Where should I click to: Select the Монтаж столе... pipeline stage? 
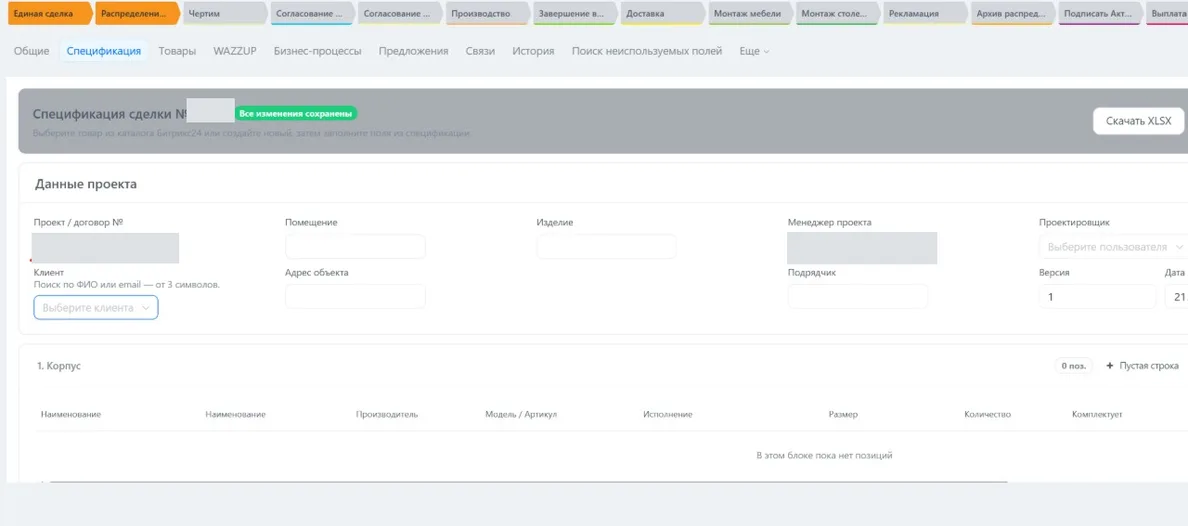[x=838, y=14]
